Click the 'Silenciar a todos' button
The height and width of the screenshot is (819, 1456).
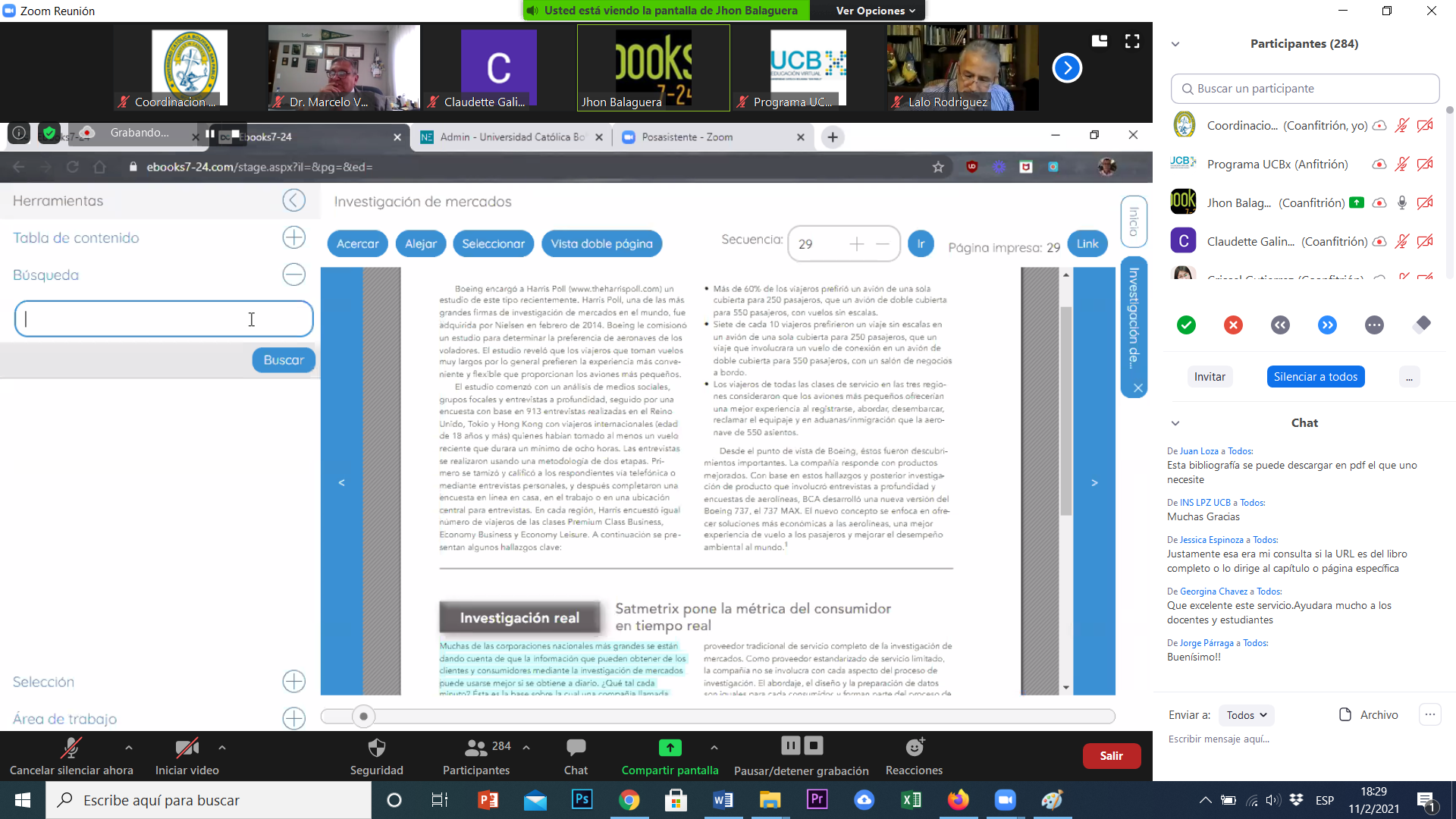(1315, 377)
